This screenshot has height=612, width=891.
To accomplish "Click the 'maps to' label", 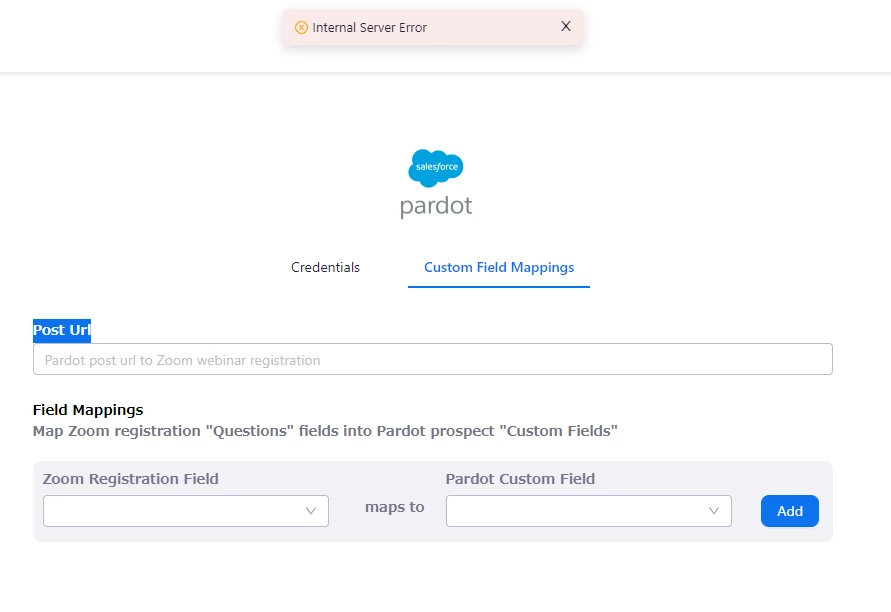I will (394, 507).
